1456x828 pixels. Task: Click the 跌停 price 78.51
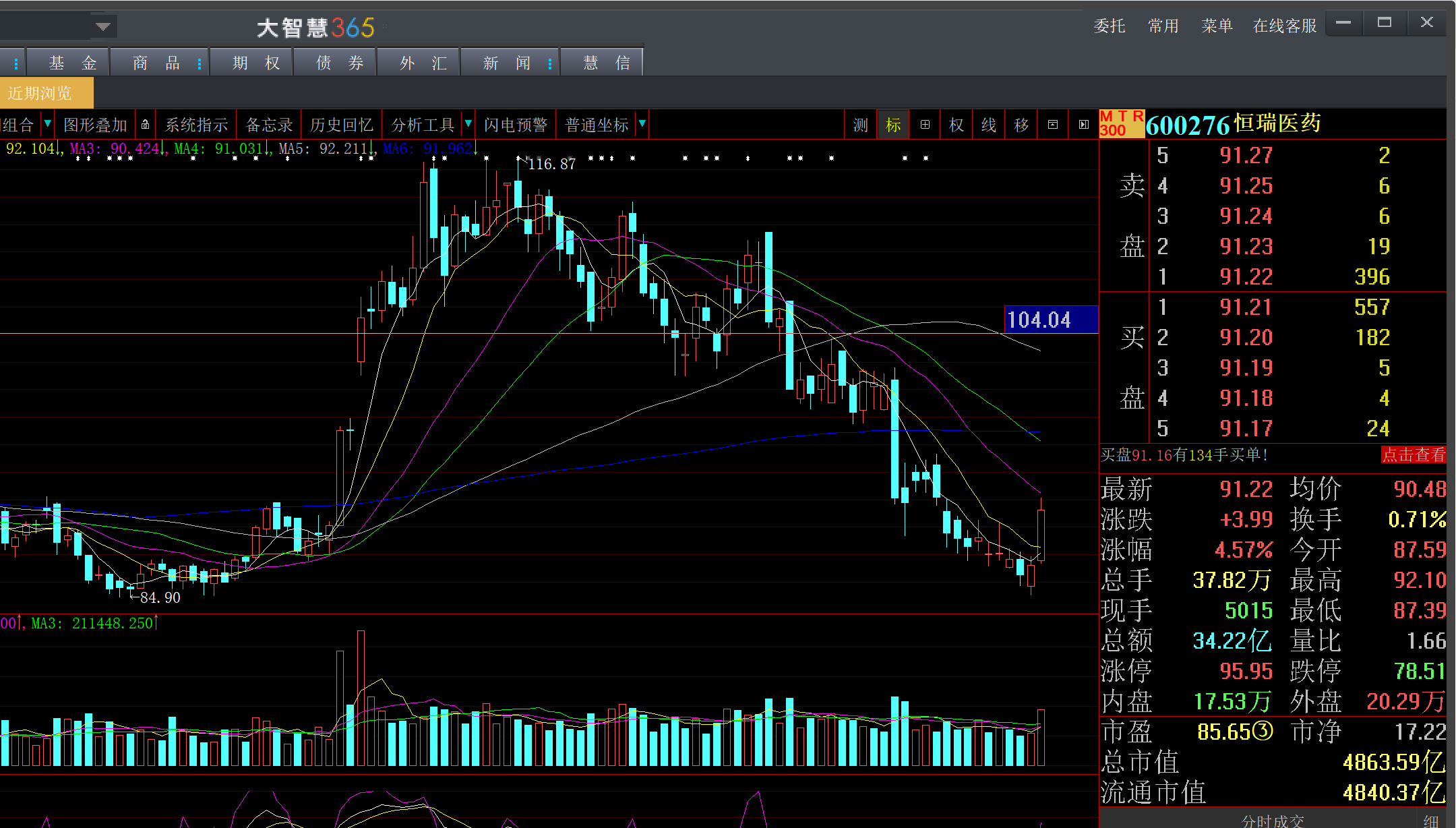point(1420,671)
